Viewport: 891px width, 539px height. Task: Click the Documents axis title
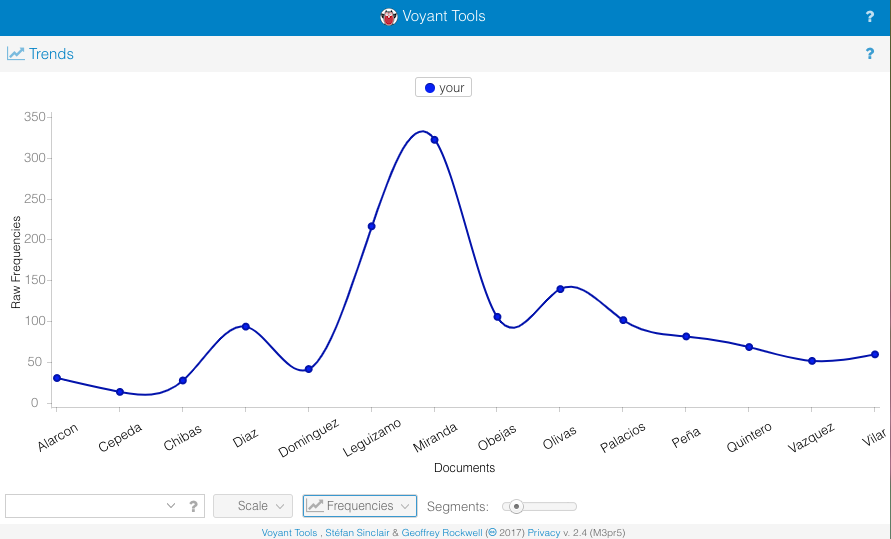point(464,467)
